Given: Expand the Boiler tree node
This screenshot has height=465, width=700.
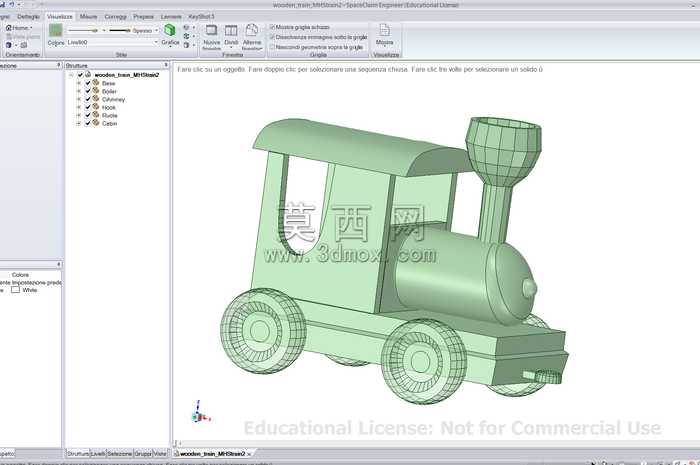Looking at the screenshot, I should pos(79,91).
